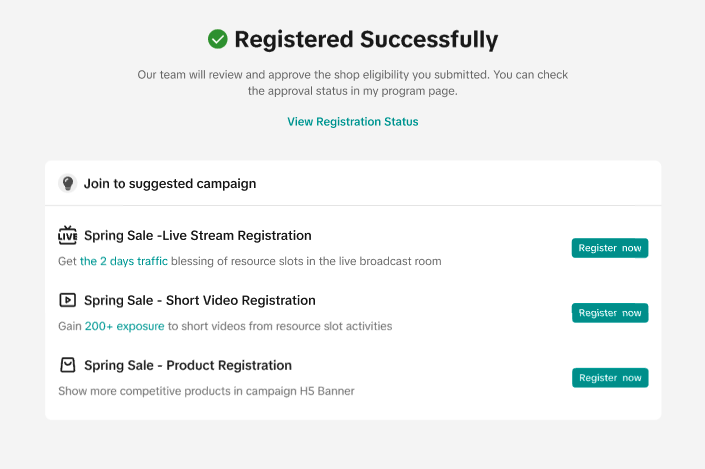Click the lightbulb suggestion icon
Image resolution: width=705 pixels, height=469 pixels.
tap(68, 184)
